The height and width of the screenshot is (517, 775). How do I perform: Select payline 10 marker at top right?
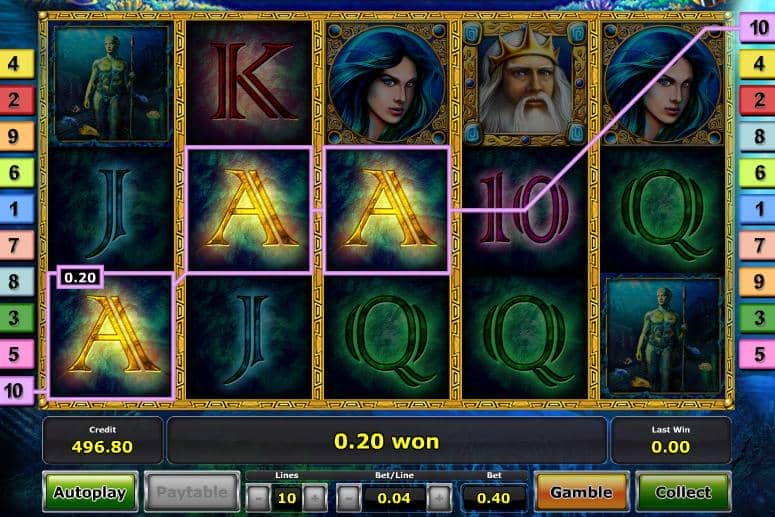click(x=757, y=28)
